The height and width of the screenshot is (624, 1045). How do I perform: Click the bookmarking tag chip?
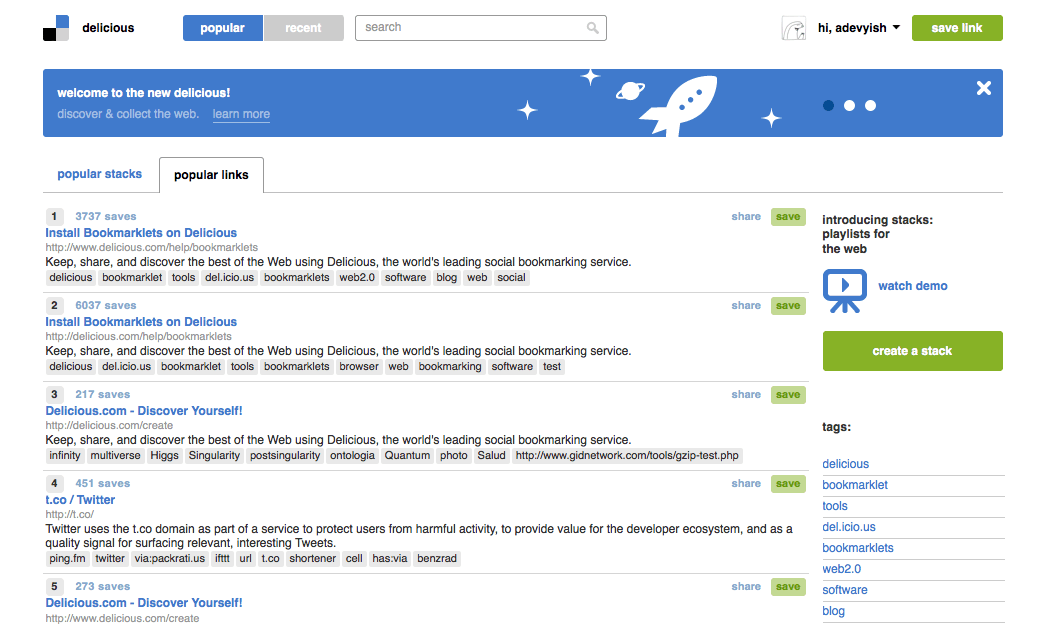pos(450,367)
